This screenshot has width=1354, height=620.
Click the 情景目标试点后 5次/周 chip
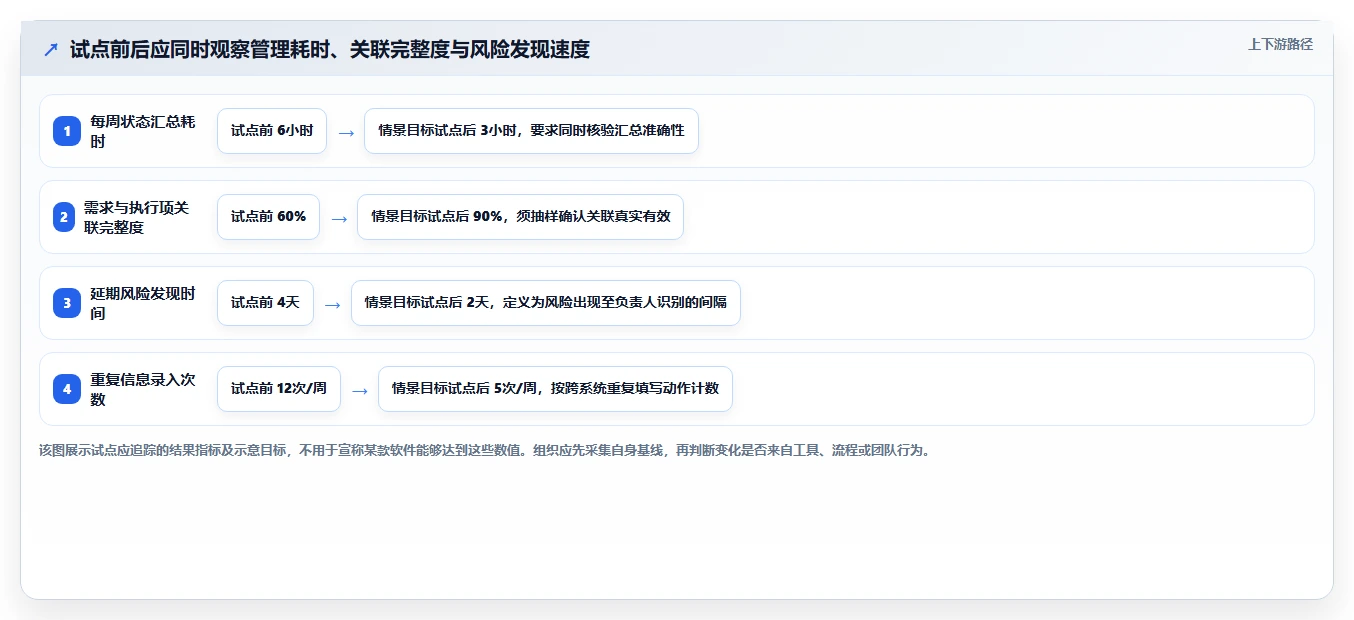point(555,389)
